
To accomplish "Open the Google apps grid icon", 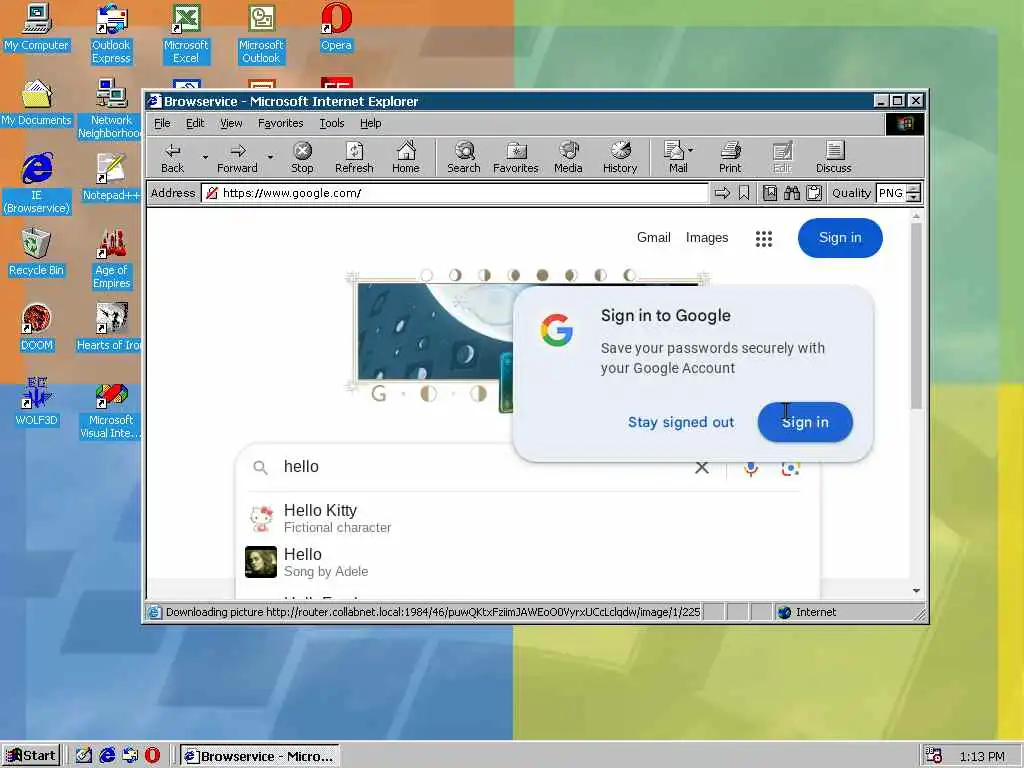I will [x=763, y=239].
